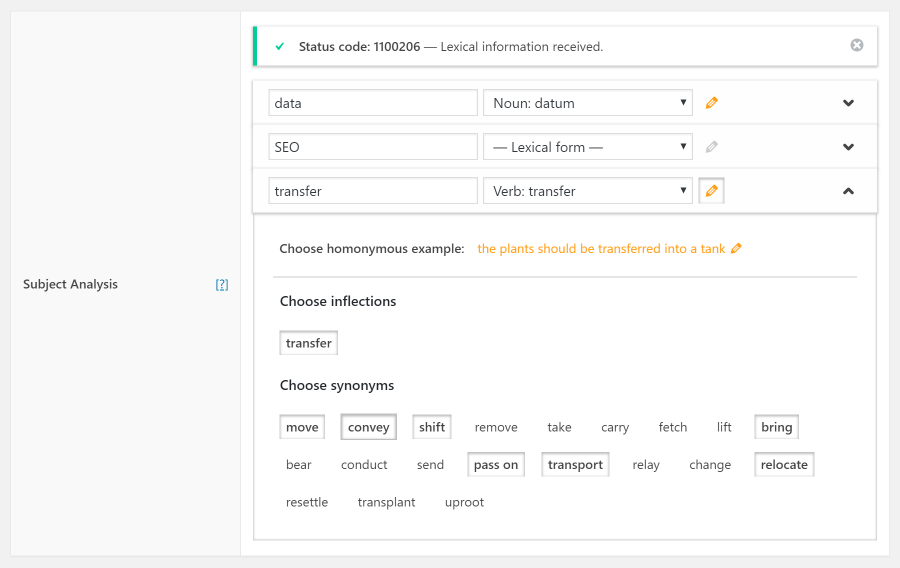Screen dimensions: 900x568
Task: Dismiss the status code notice
Action: 856,45
